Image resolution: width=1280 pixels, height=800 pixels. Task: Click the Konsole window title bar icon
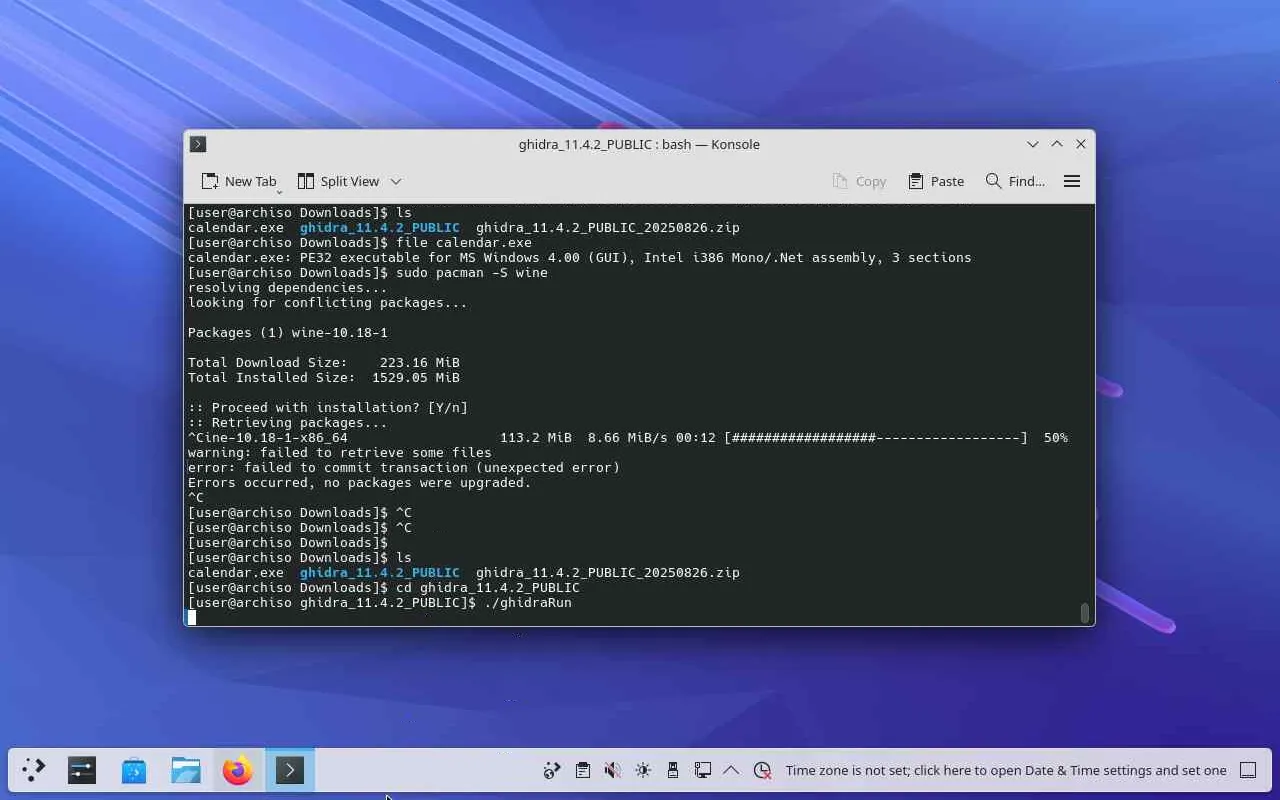pos(198,144)
